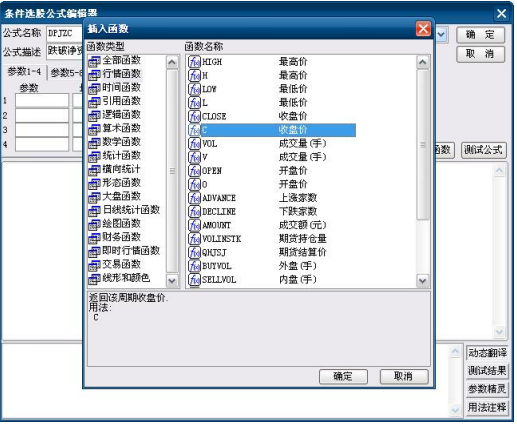Click the icon beside 引用函数

pyautogui.click(x=94, y=102)
